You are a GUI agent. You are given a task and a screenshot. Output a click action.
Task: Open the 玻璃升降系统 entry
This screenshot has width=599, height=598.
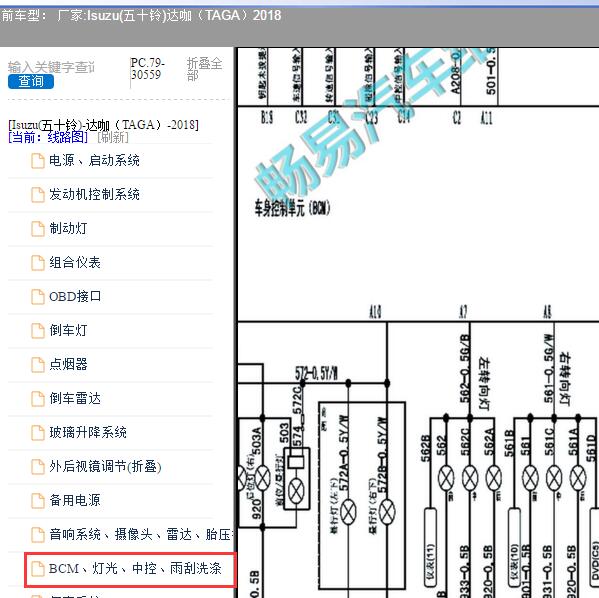tap(87, 433)
